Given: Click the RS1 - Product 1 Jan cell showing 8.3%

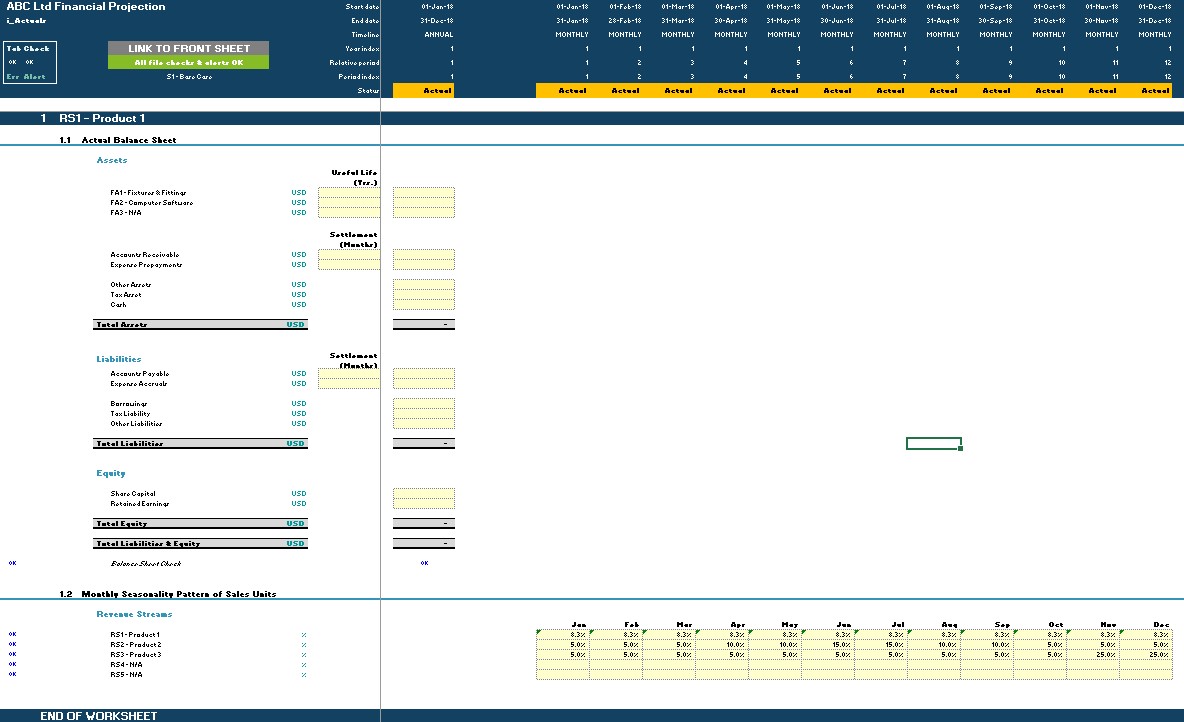Looking at the screenshot, I should point(563,635).
